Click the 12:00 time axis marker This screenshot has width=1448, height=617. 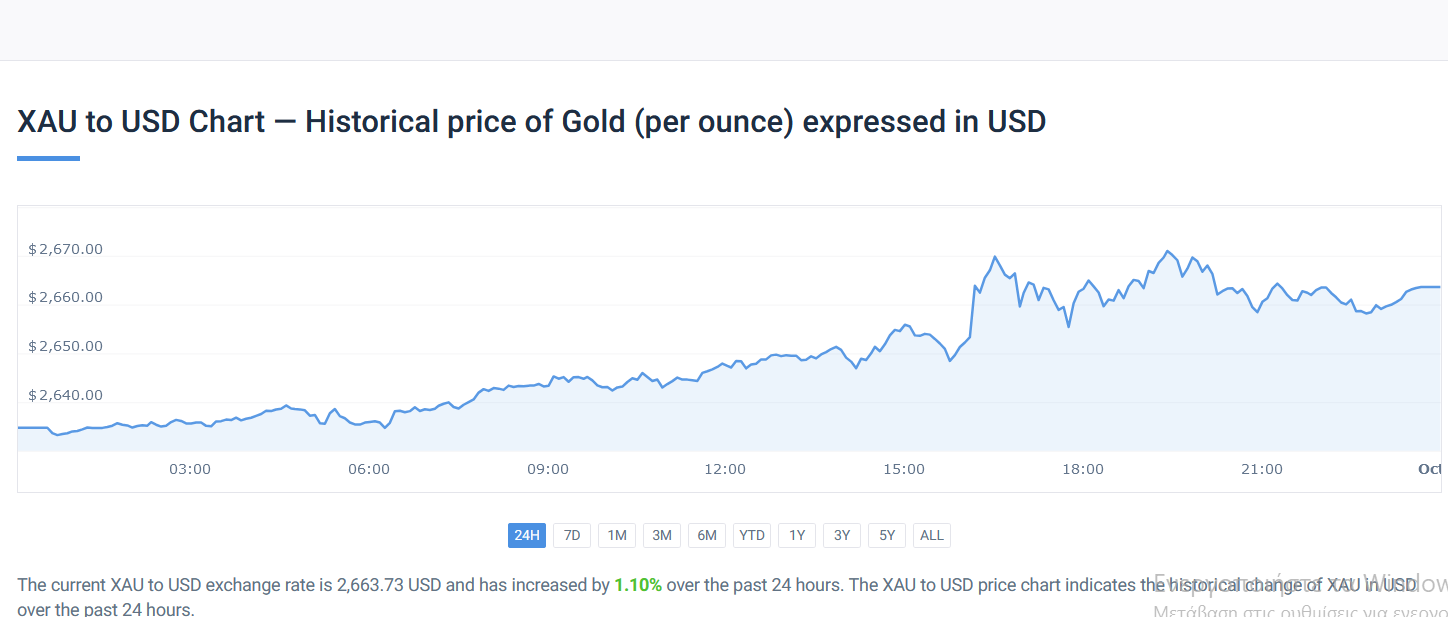click(725, 469)
